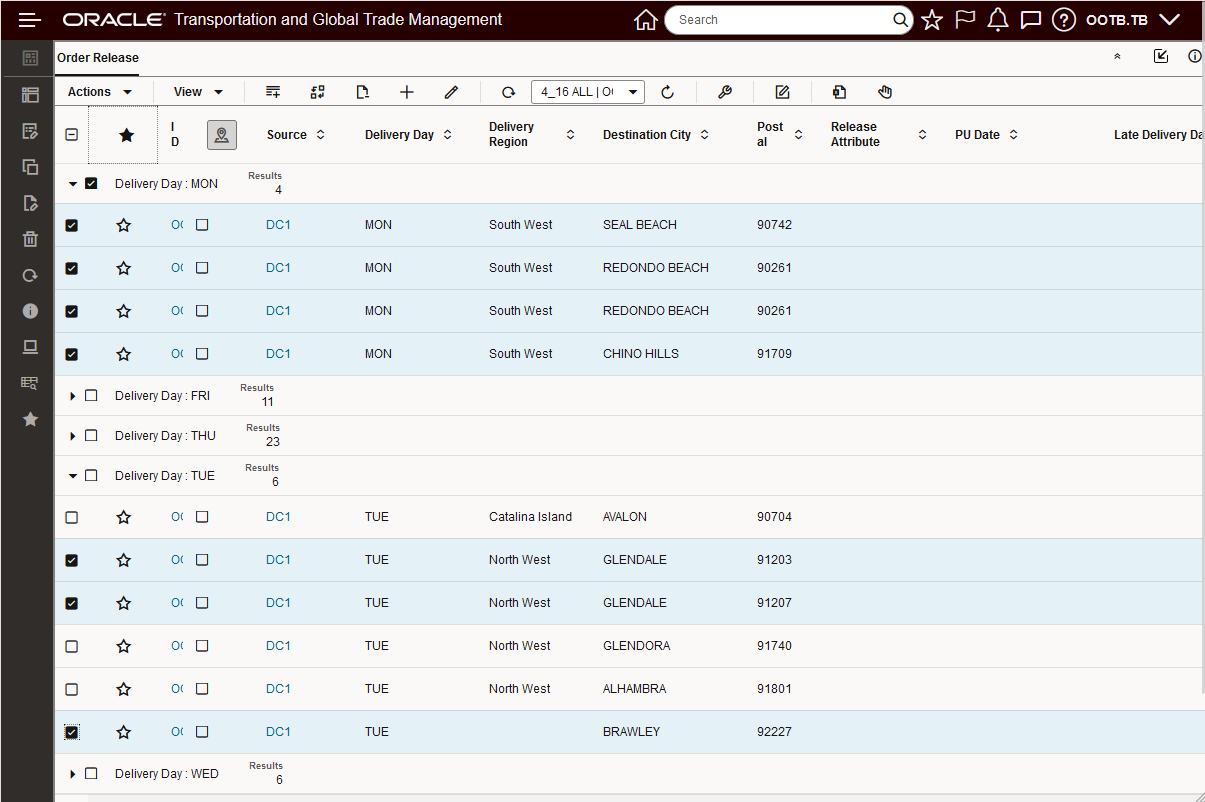The width and height of the screenshot is (1205, 802).
Task: Click into the Search input field
Action: tap(780, 20)
